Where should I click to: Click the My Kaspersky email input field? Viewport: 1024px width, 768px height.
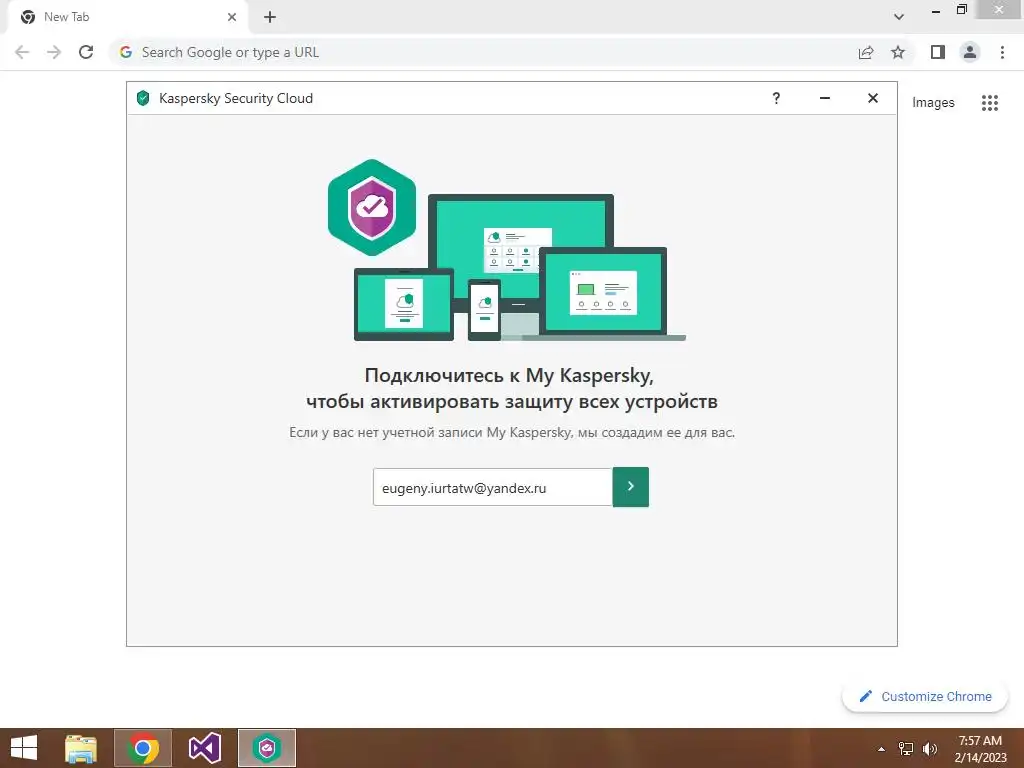[x=492, y=487]
